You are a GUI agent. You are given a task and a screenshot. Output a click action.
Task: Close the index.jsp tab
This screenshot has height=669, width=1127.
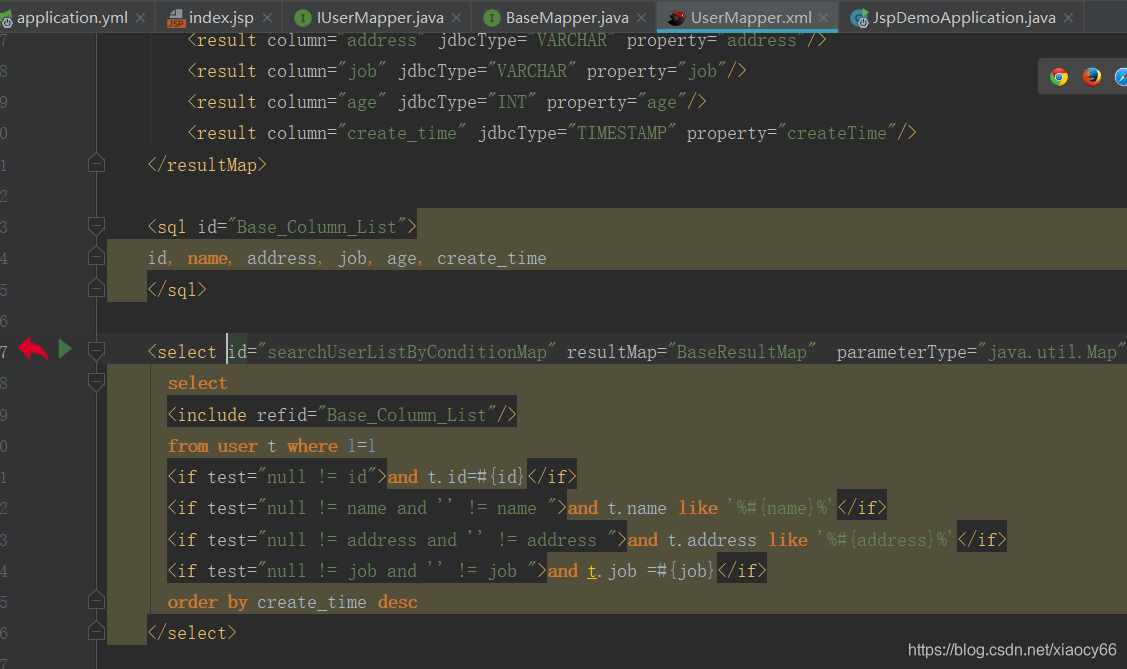[x=267, y=18]
